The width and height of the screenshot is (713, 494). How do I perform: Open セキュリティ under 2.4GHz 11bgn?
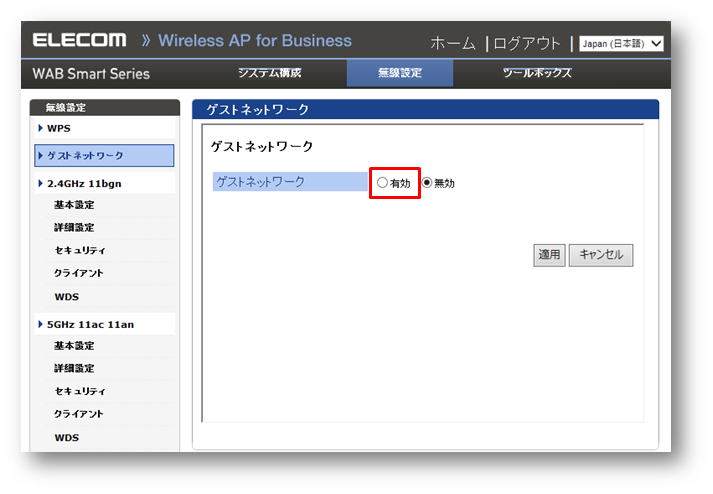[x=80, y=250]
